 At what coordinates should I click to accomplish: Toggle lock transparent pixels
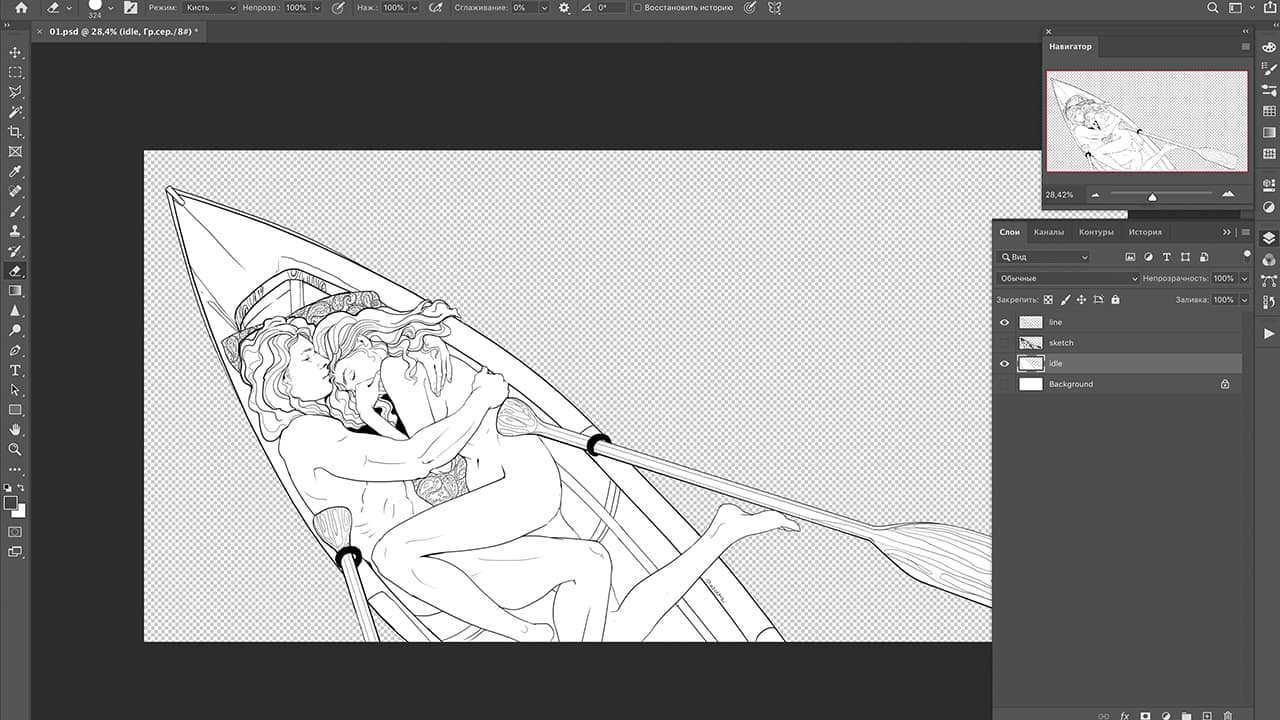click(1048, 299)
